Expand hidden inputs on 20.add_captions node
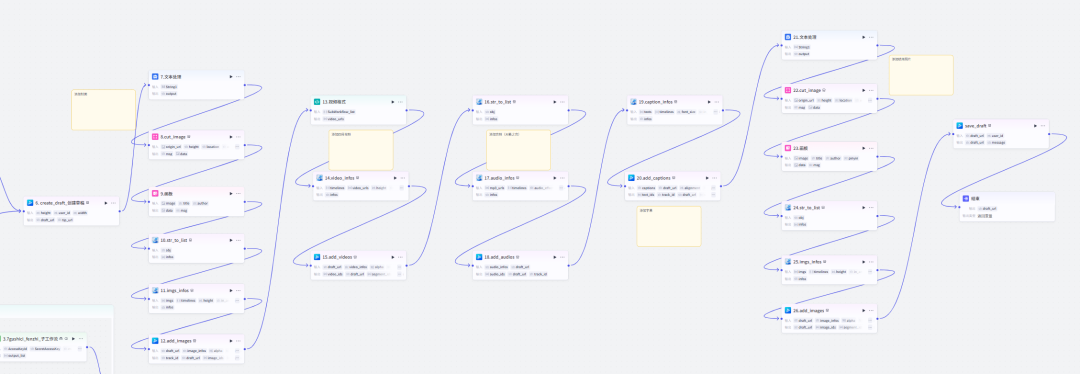The width and height of the screenshot is (1080, 374). (714, 187)
